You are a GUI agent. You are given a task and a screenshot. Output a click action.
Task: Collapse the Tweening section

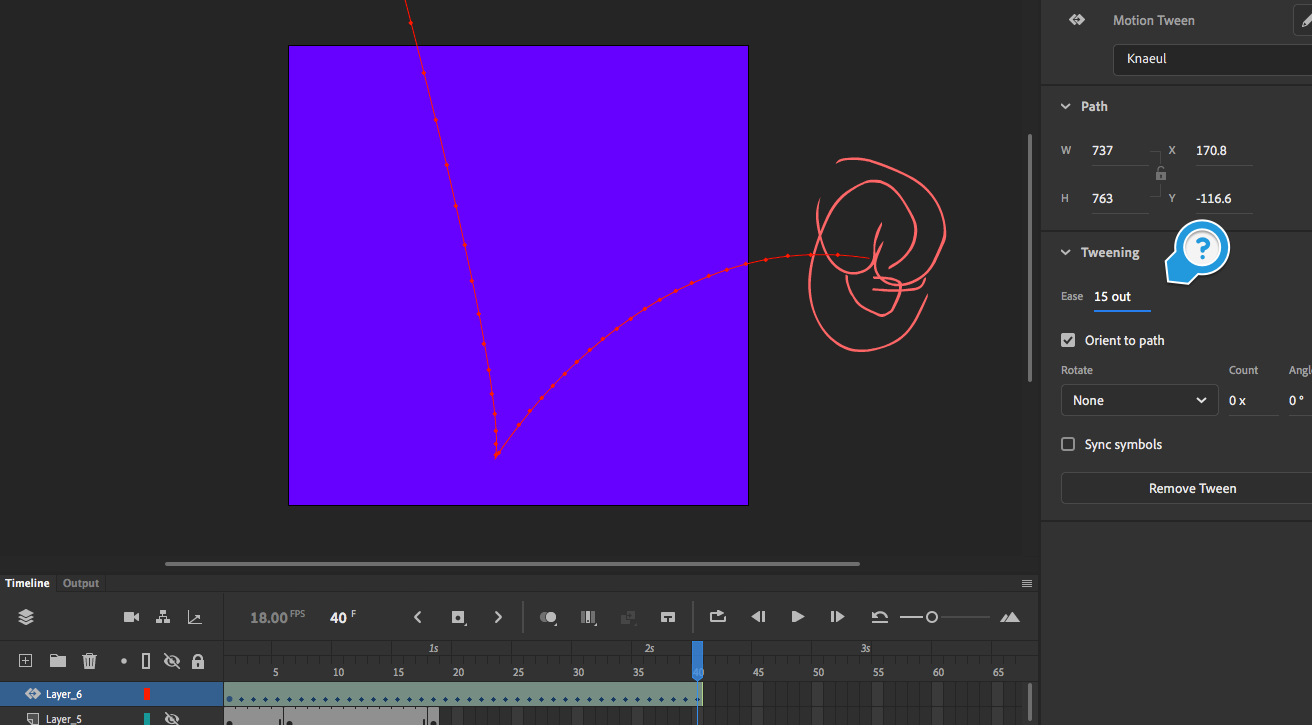coord(1065,252)
